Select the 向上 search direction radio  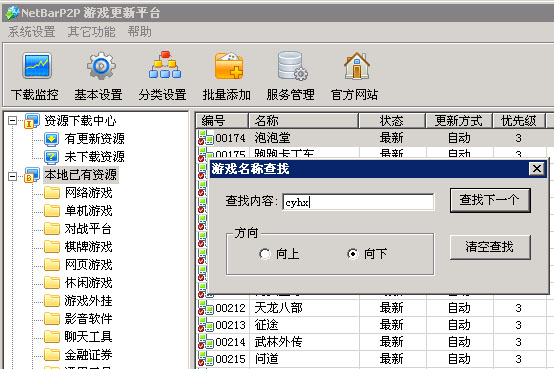tap(265, 254)
